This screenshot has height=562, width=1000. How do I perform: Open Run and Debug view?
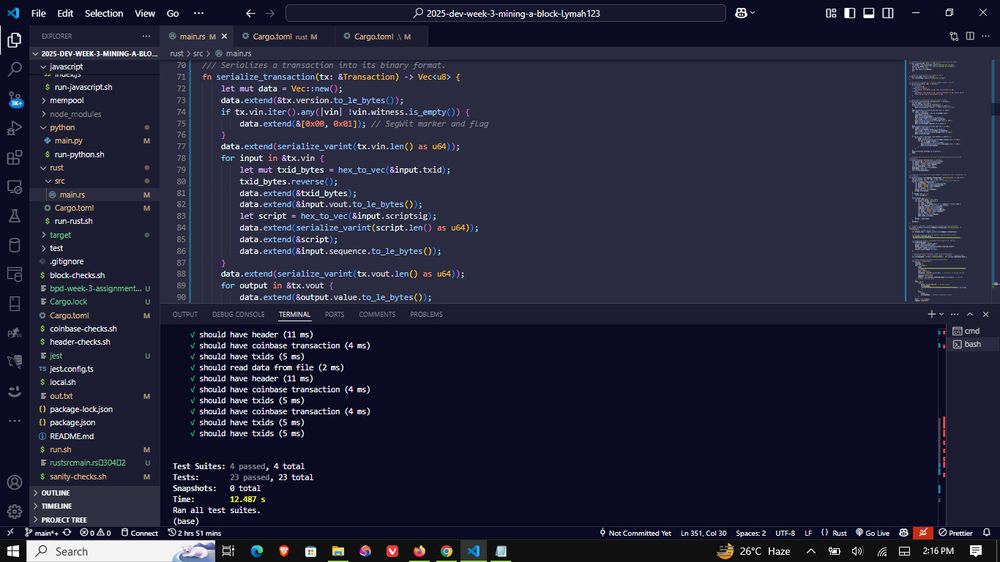click(14, 128)
